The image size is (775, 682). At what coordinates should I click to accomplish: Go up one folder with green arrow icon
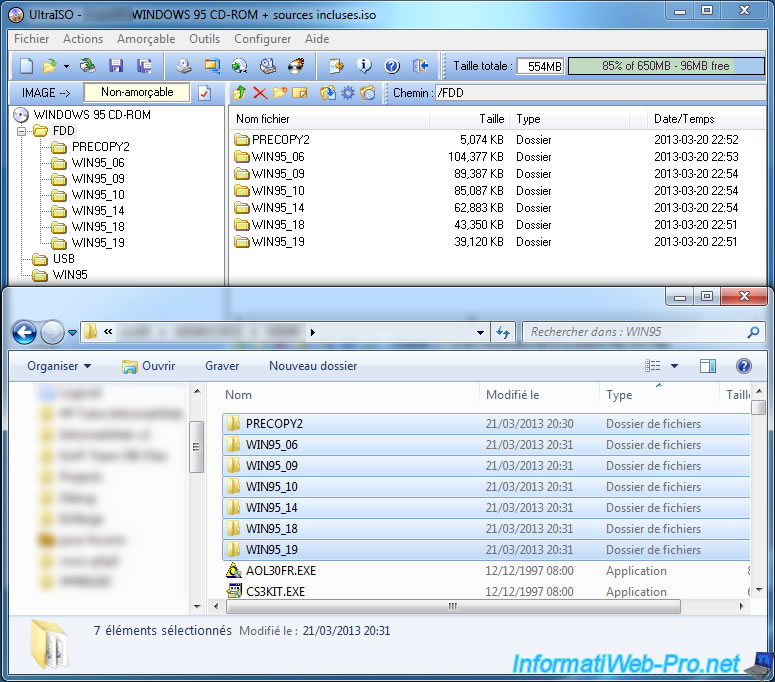click(240, 93)
